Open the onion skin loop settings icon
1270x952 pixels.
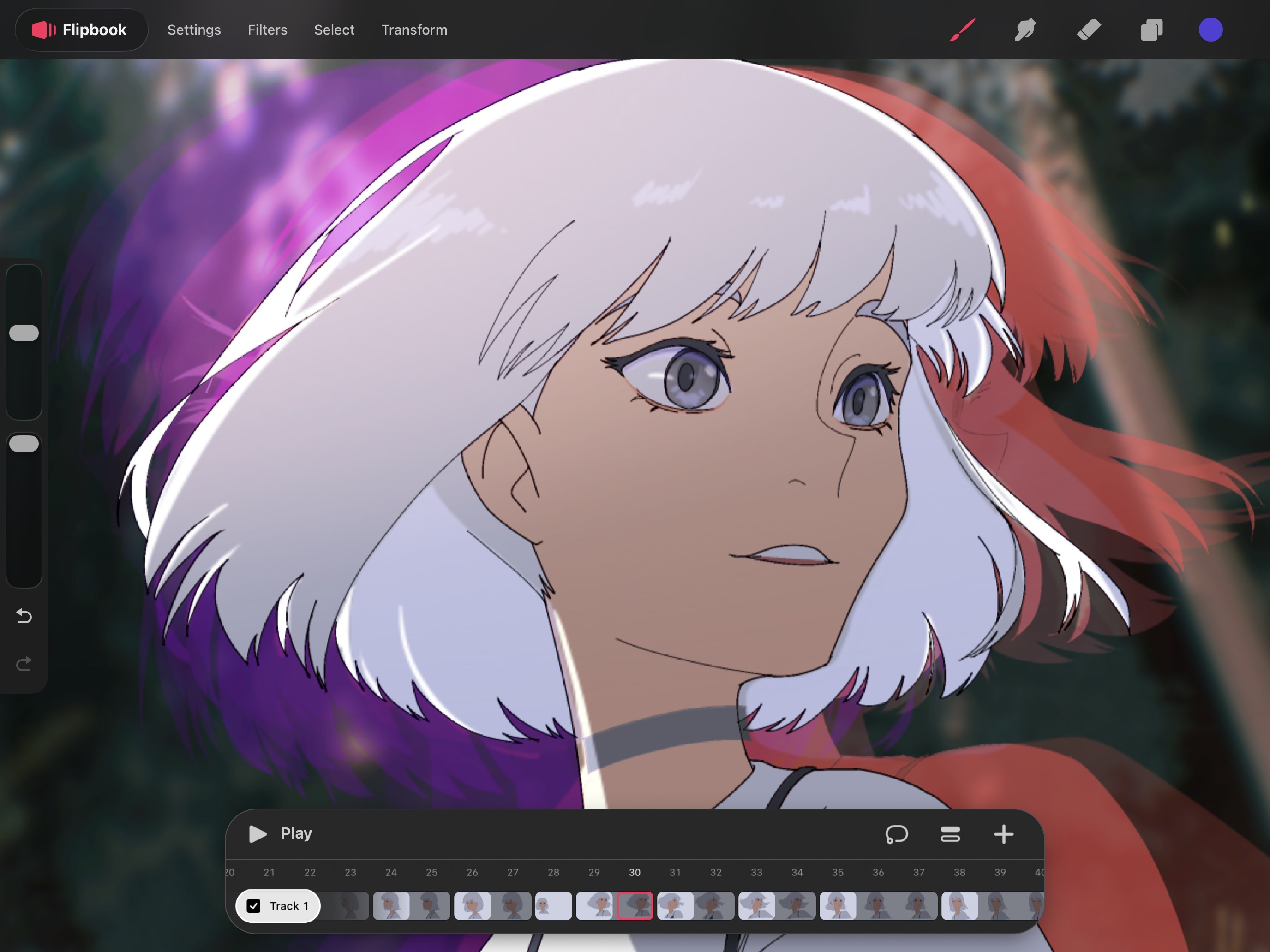[x=896, y=834]
